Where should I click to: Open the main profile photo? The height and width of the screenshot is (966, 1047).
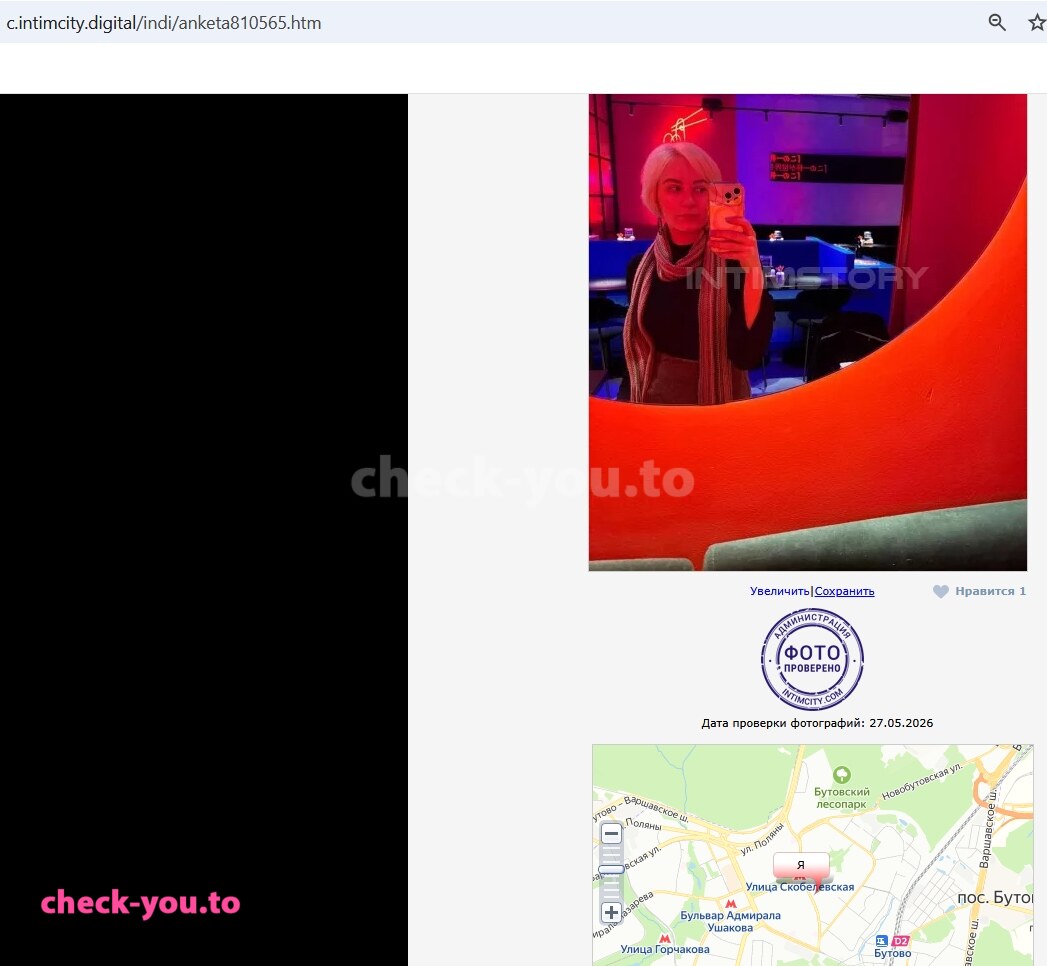point(807,332)
